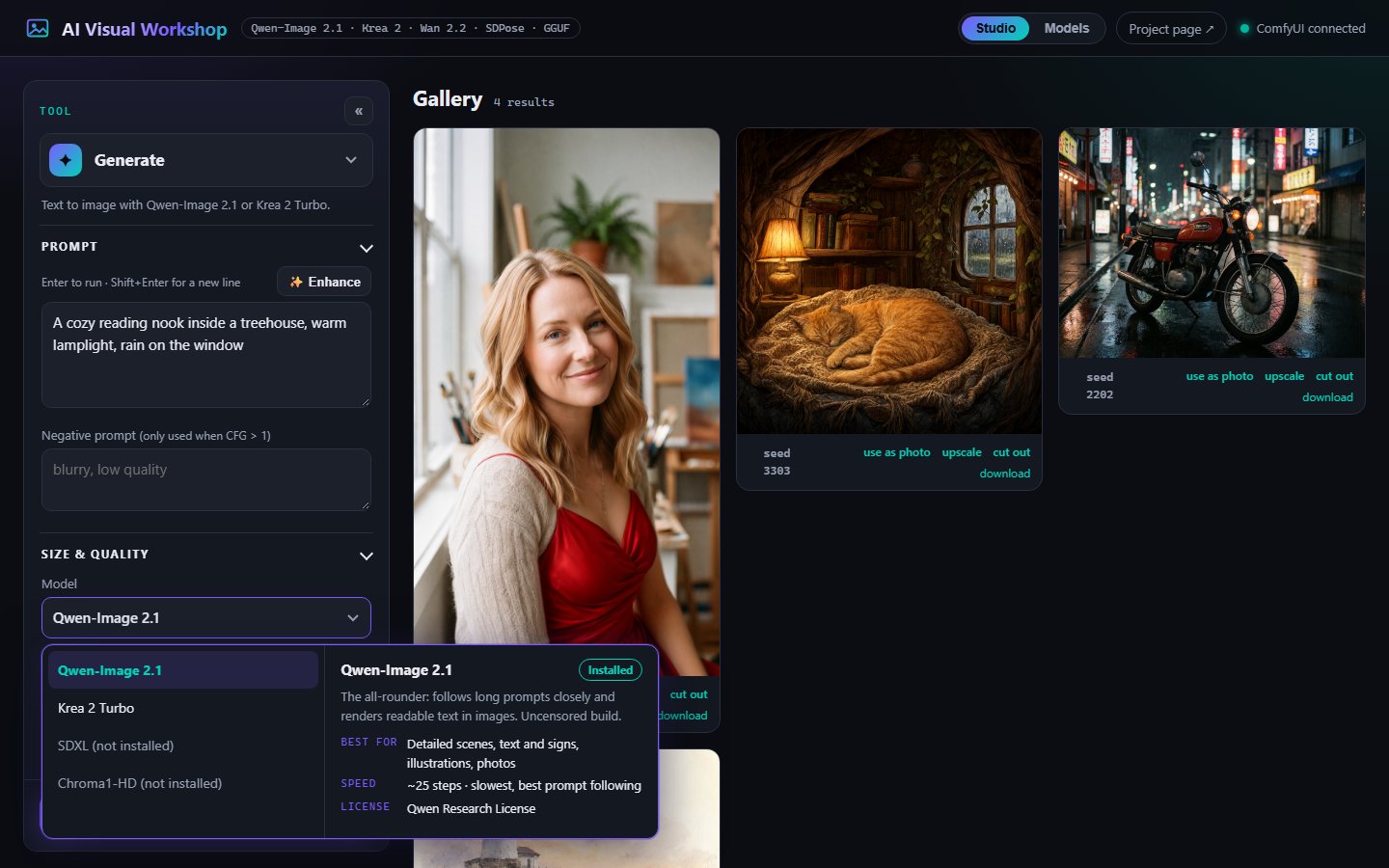
Task: Click use as photo for seed 2202
Action: [x=1219, y=376]
